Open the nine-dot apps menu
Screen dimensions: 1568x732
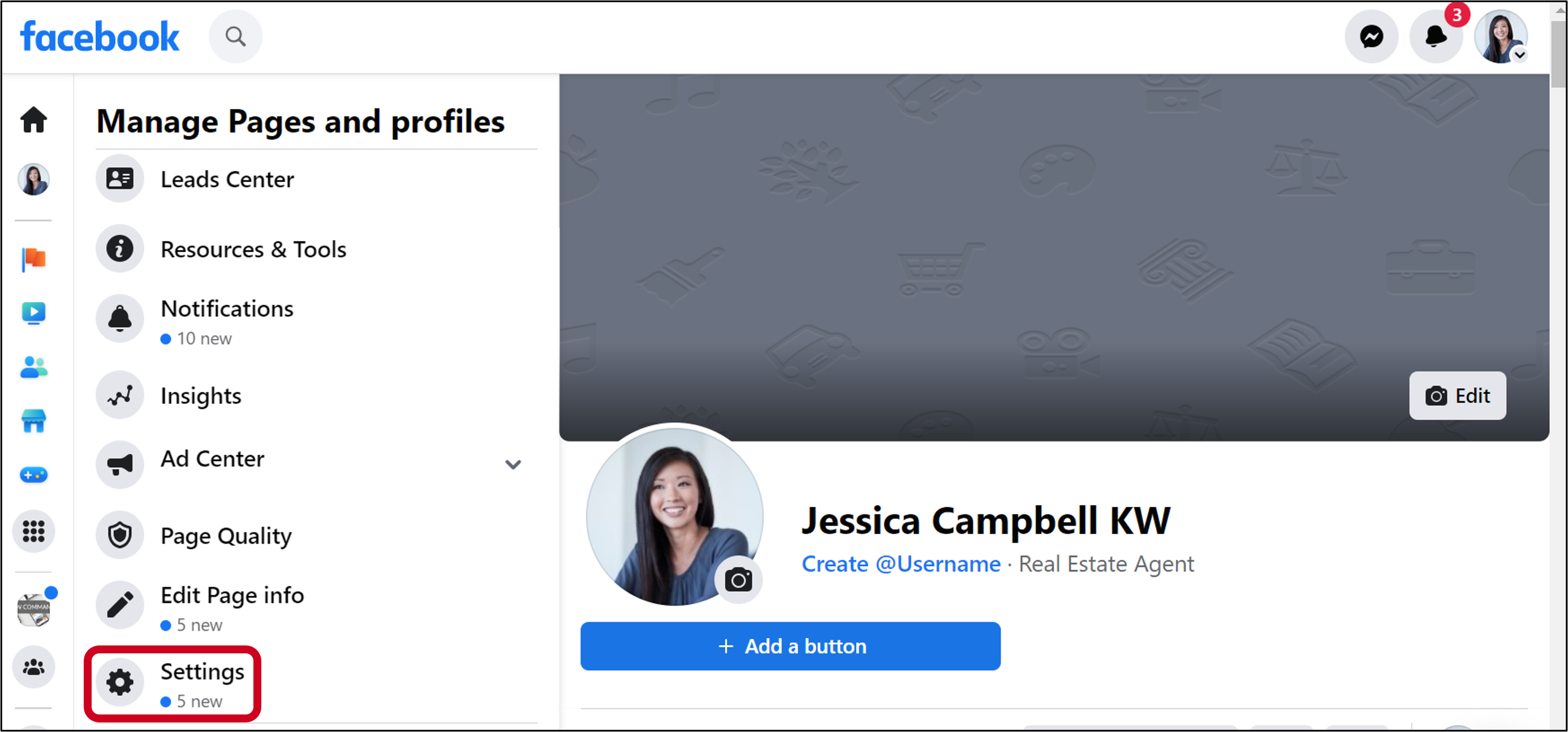point(33,531)
